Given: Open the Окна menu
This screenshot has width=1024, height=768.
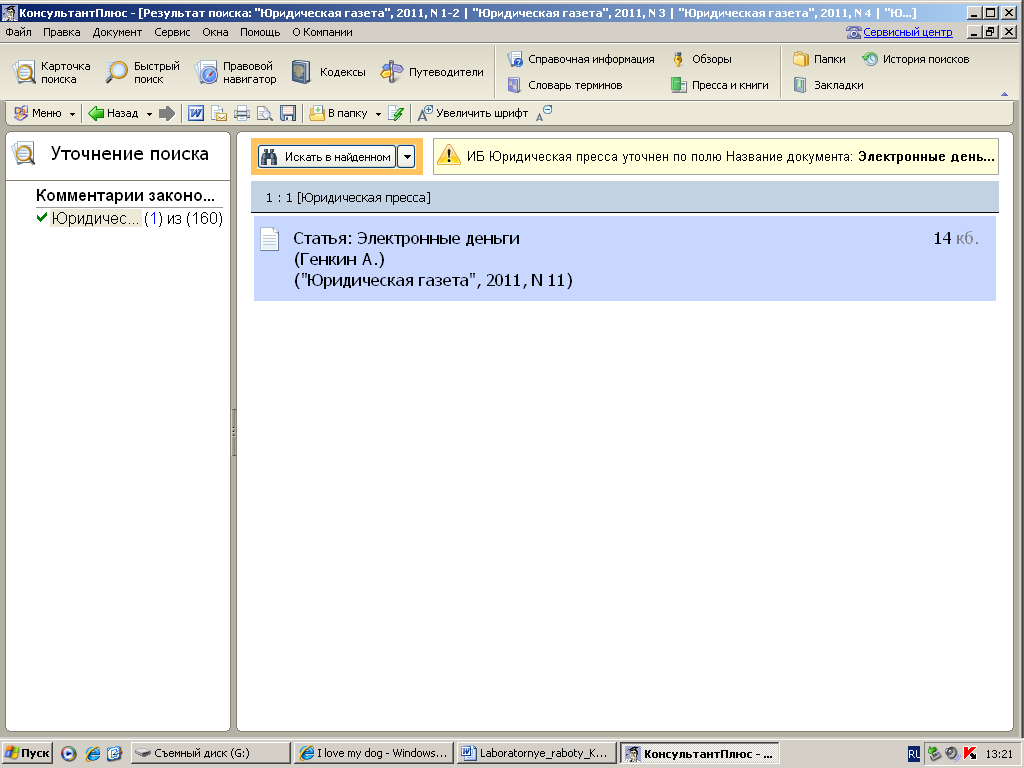Looking at the screenshot, I should point(215,32).
